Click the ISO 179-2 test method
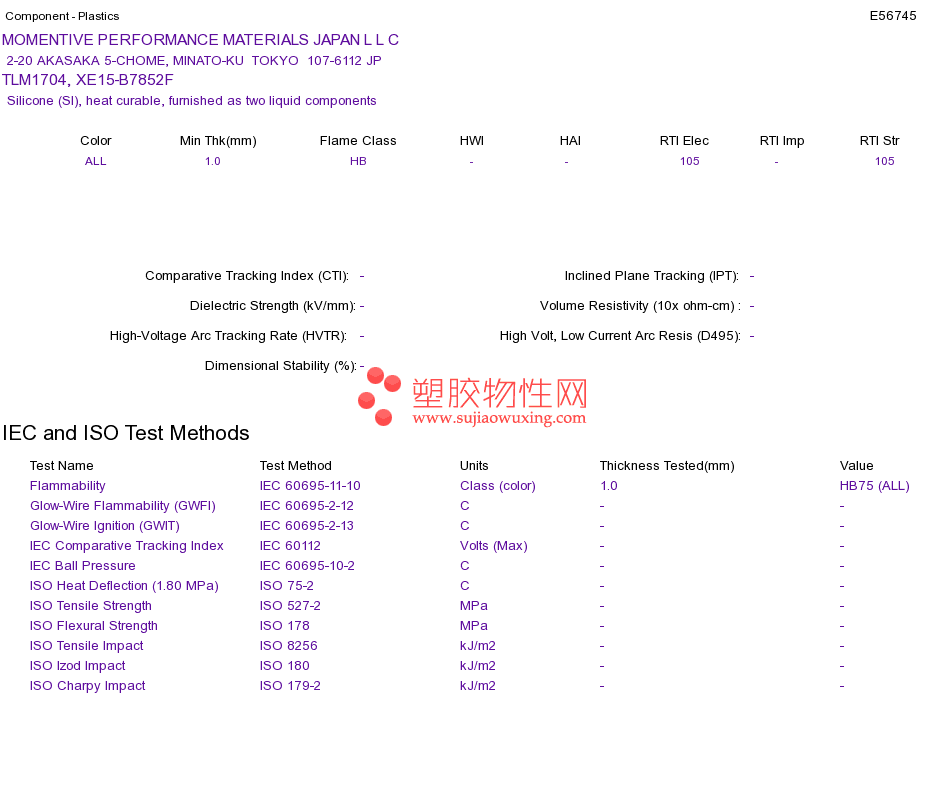Image resolution: width=950 pixels, height=800 pixels. point(290,685)
